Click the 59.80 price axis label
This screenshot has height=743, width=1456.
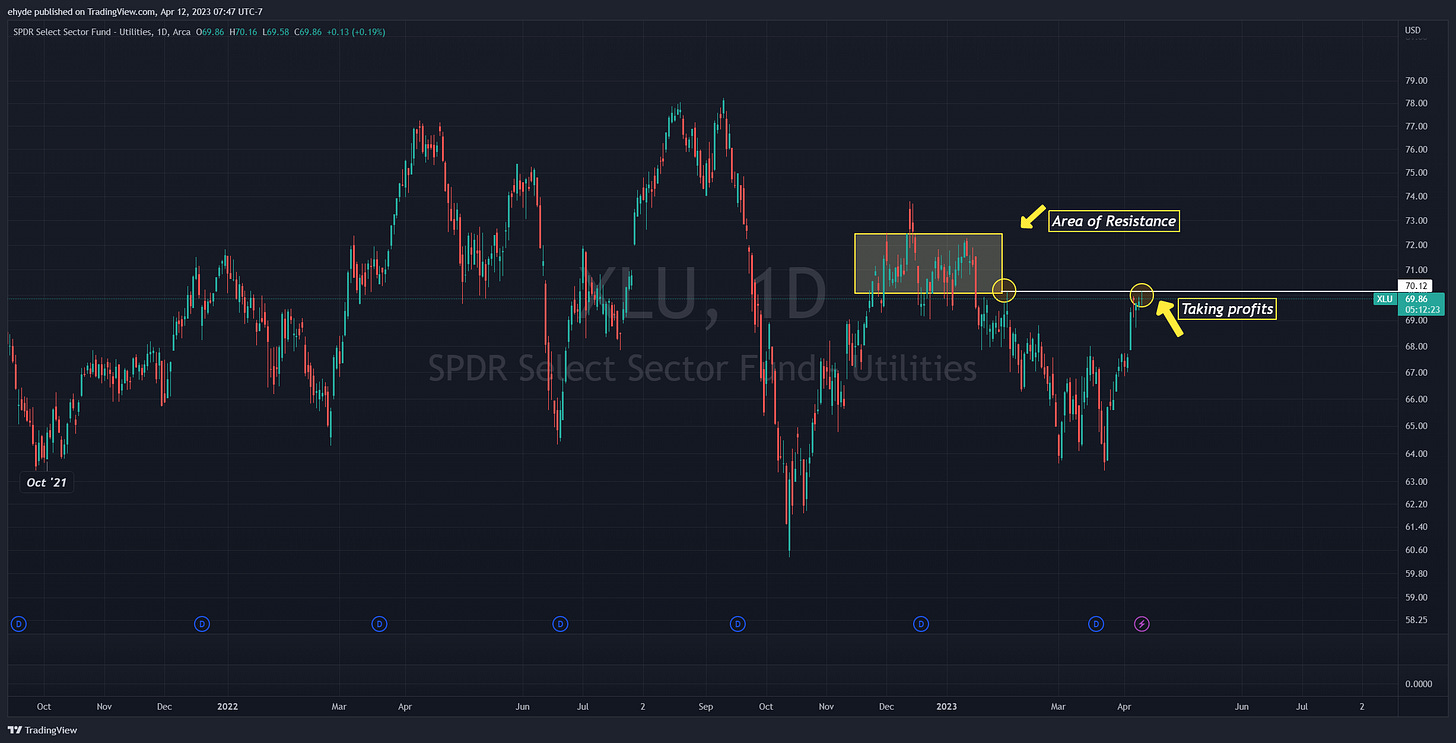(1416, 574)
